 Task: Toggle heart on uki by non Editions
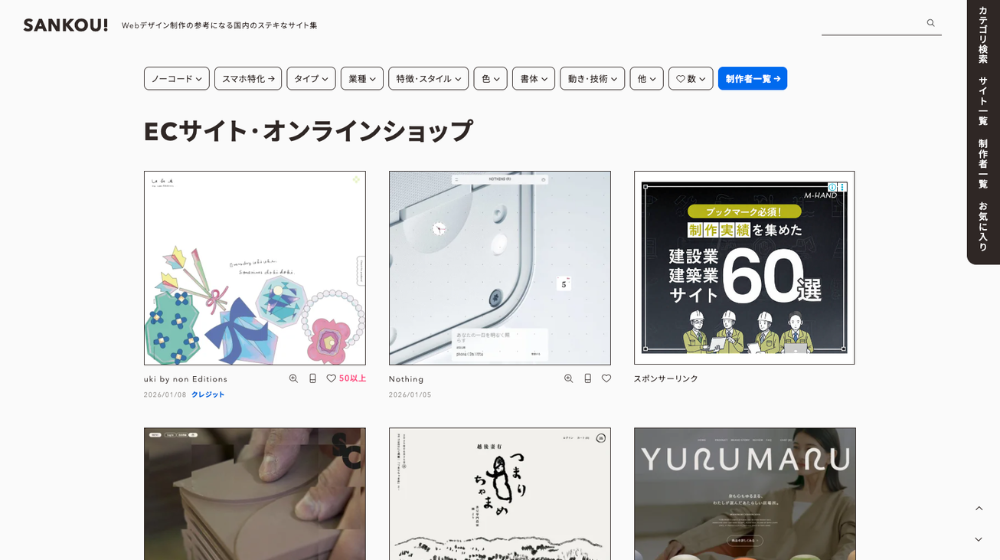[331, 379]
